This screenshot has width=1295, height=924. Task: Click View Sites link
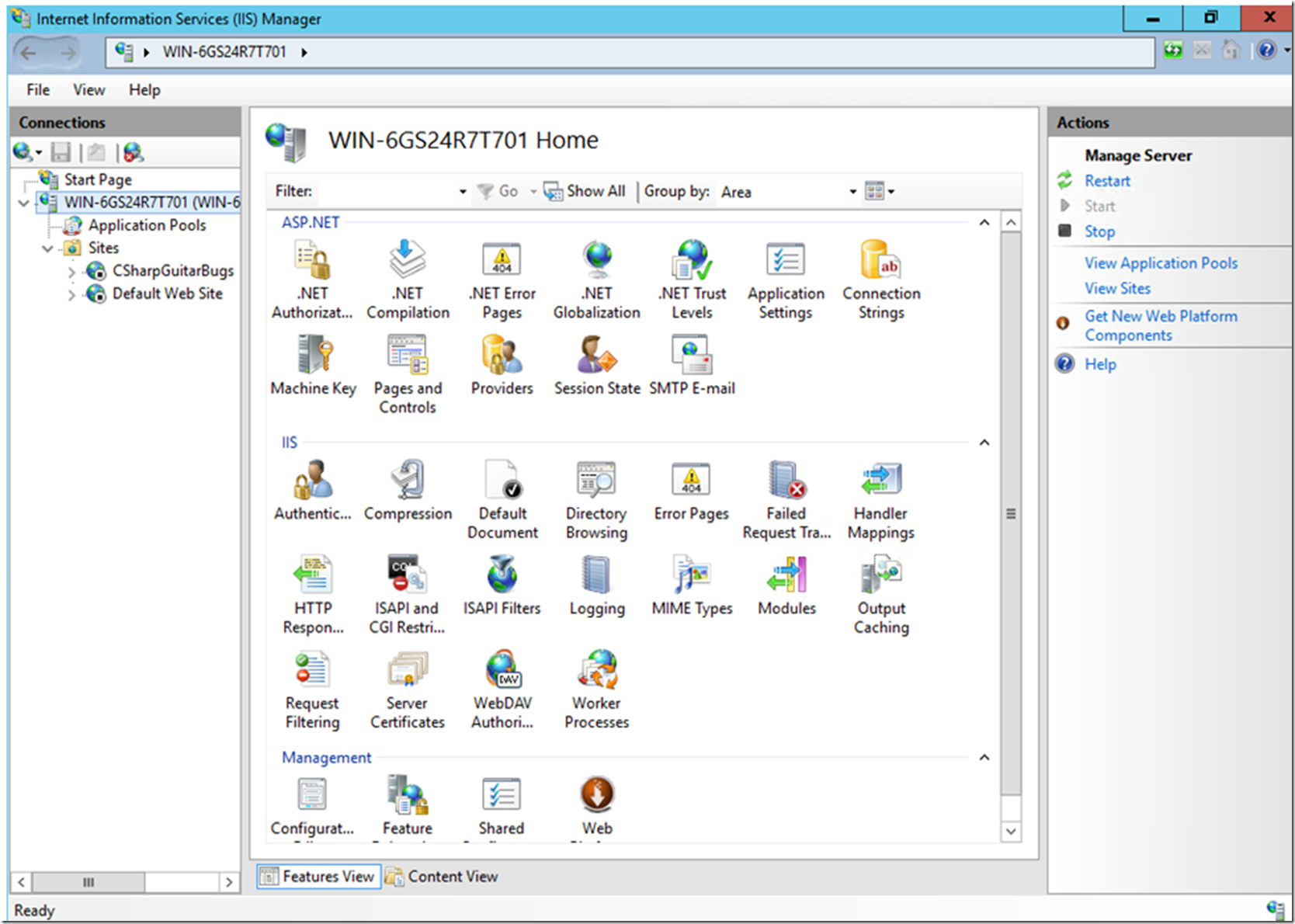[x=1117, y=288]
